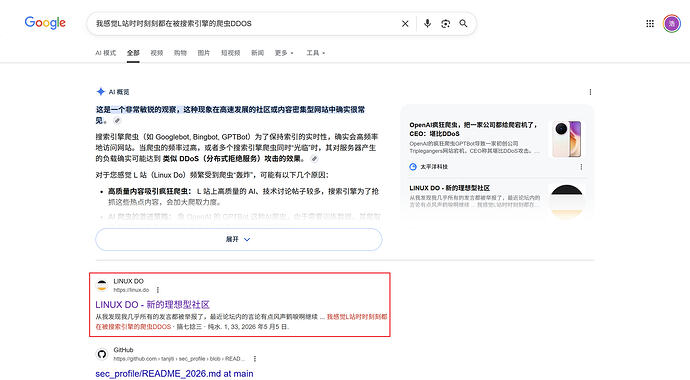Image resolution: width=690 pixels, height=380 pixels.
Task: Switch to AI 模式 tab
Action: pyautogui.click(x=106, y=53)
